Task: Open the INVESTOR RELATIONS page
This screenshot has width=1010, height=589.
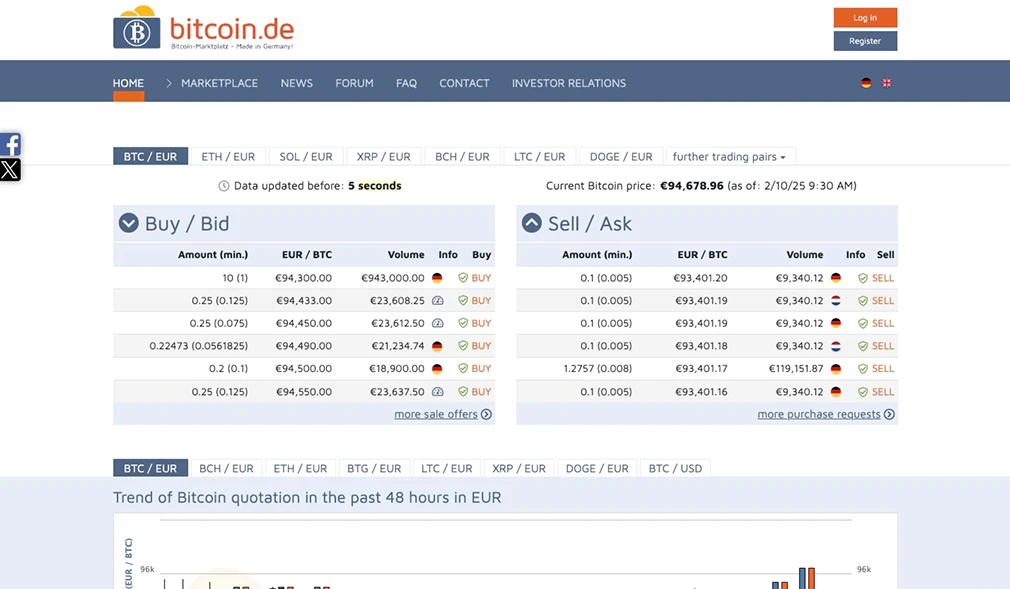Action: [x=568, y=83]
